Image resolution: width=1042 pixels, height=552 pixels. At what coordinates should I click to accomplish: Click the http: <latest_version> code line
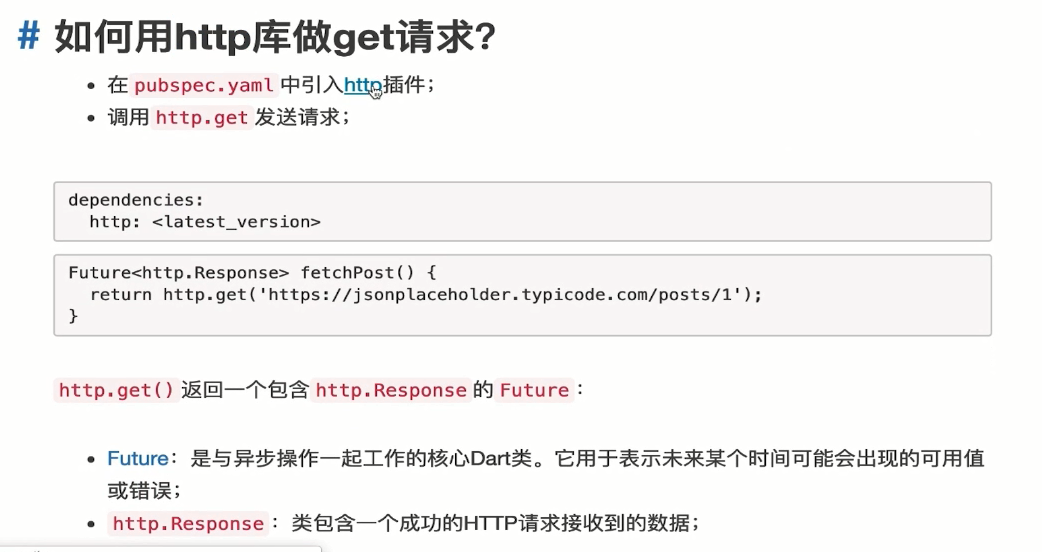click(x=205, y=222)
